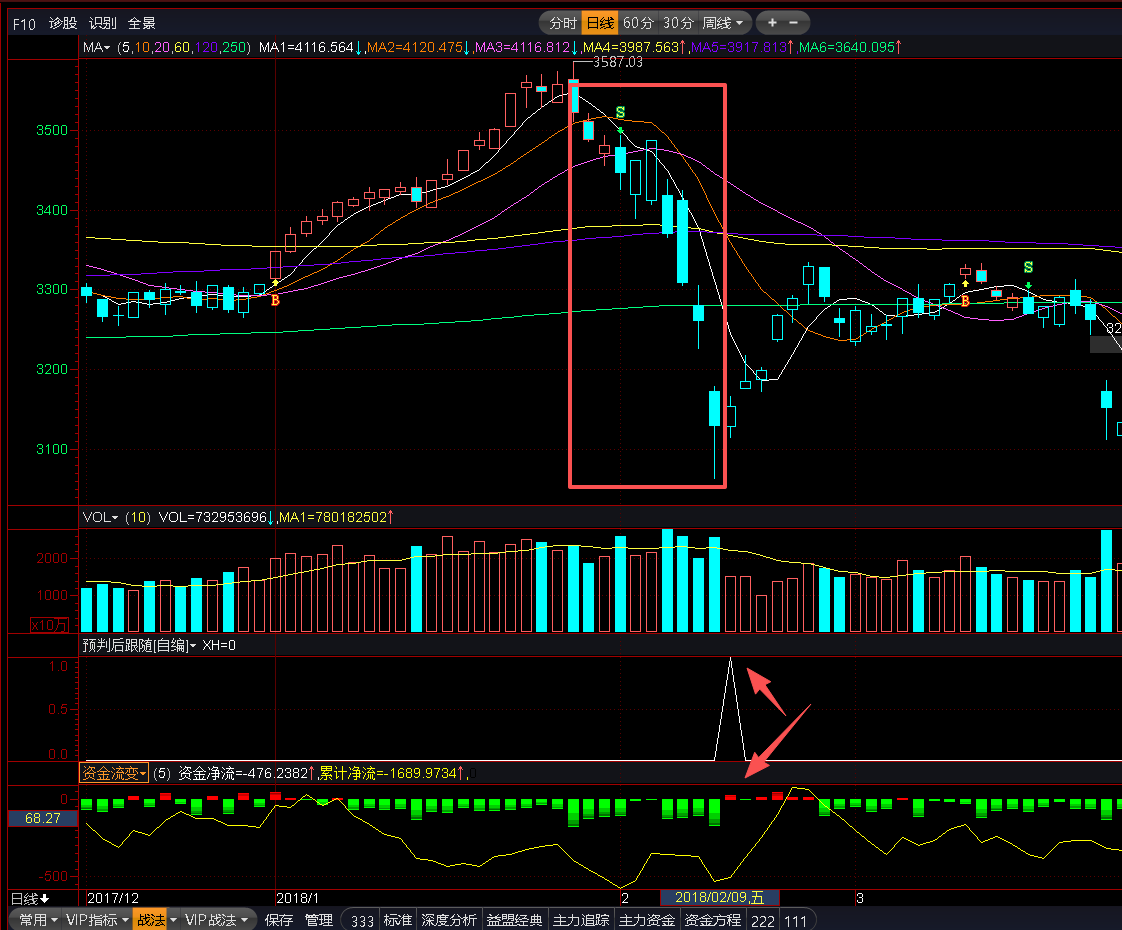Click the x10万 volume unit label

[x=48, y=625]
